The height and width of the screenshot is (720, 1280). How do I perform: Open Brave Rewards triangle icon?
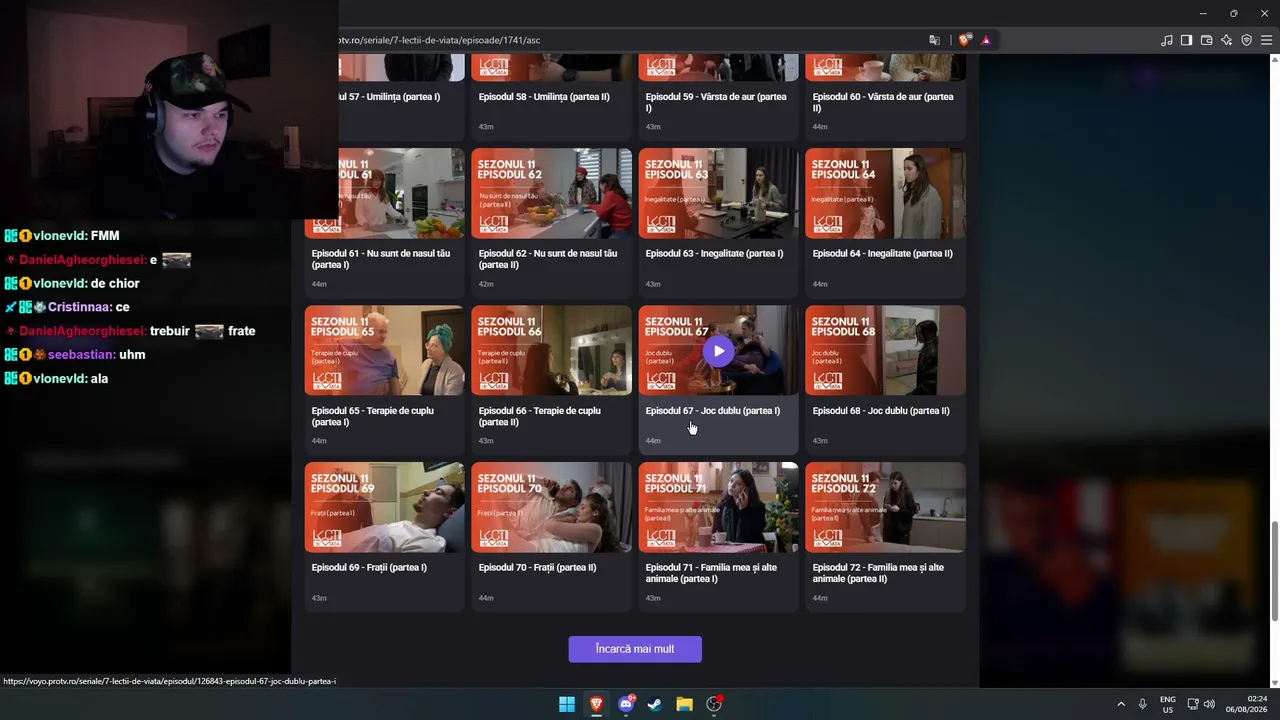986,40
